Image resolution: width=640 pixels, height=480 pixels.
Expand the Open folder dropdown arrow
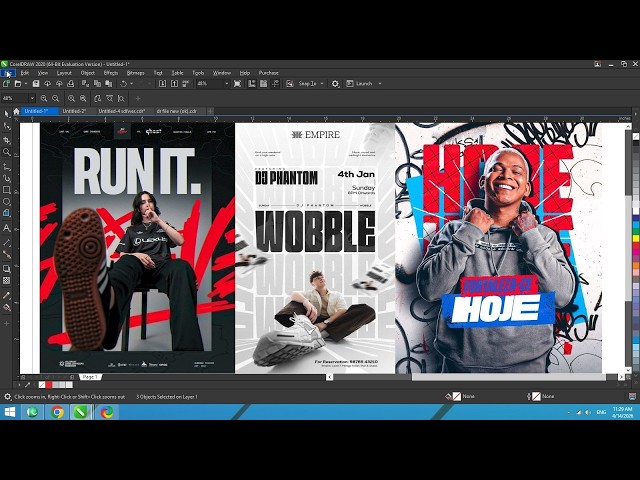[25, 84]
